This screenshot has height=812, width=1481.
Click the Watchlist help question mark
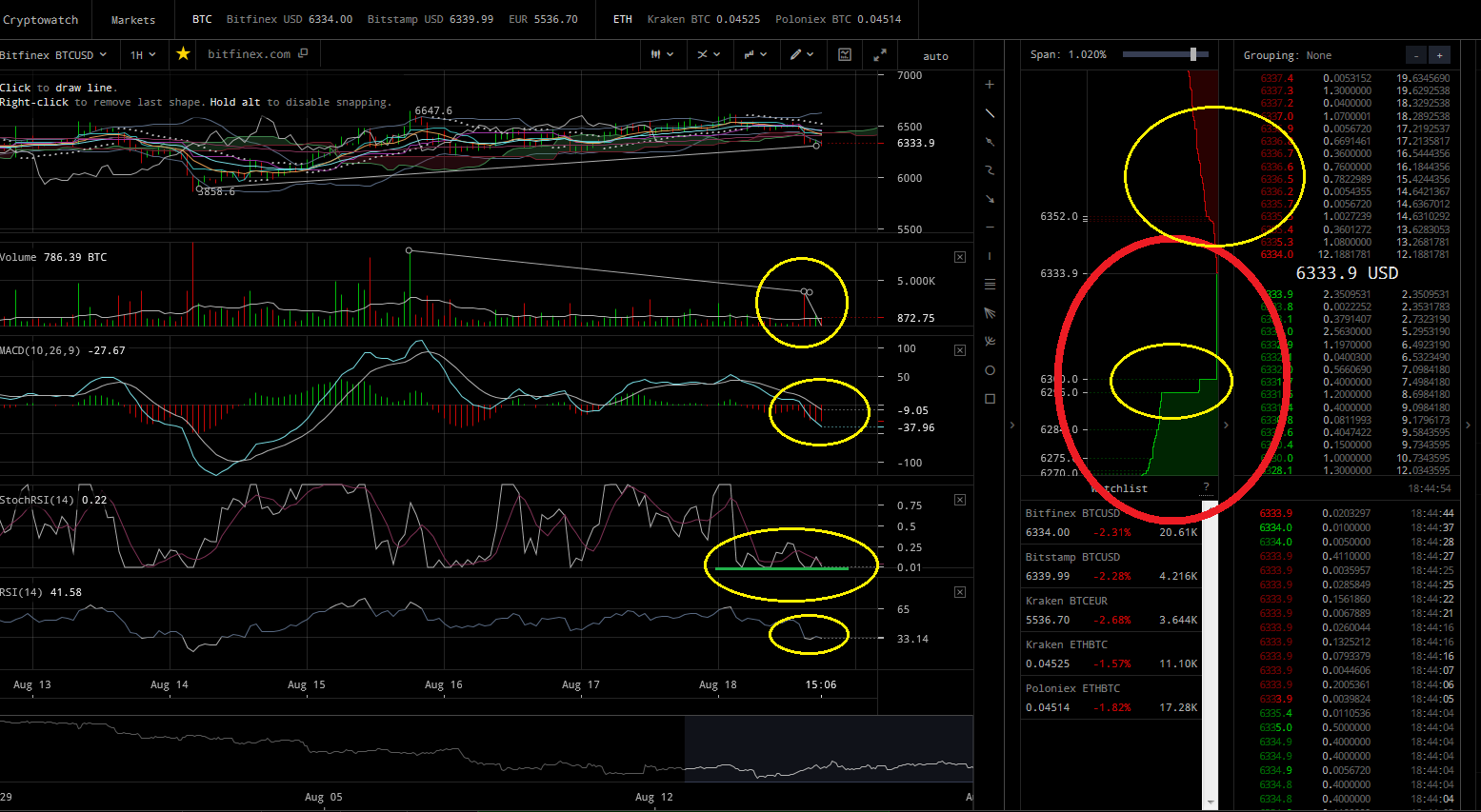(x=1206, y=488)
